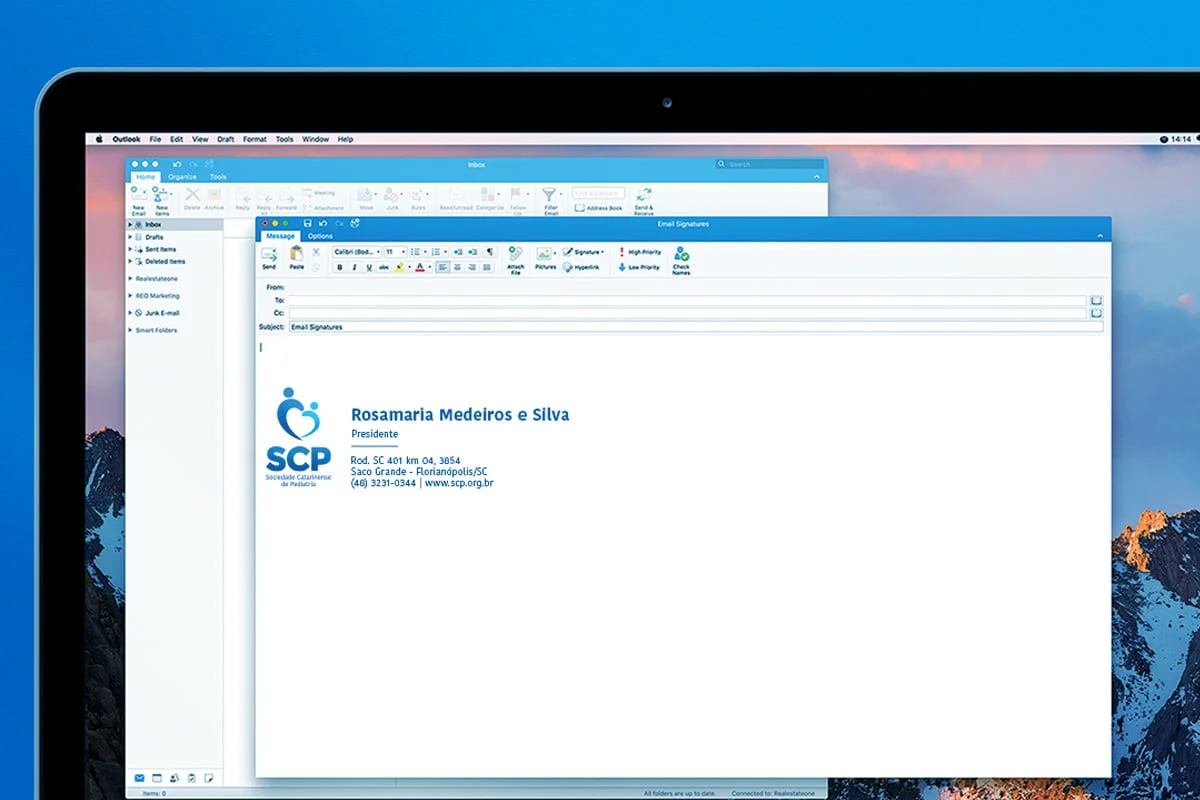This screenshot has width=1200, height=800.
Task: Toggle Underline formatting
Action: [370, 267]
